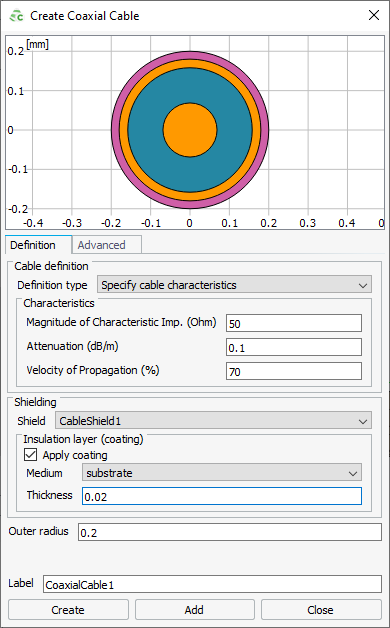Click the coating Thickness input field
This screenshot has height=628, width=390.
[x=222, y=496]
